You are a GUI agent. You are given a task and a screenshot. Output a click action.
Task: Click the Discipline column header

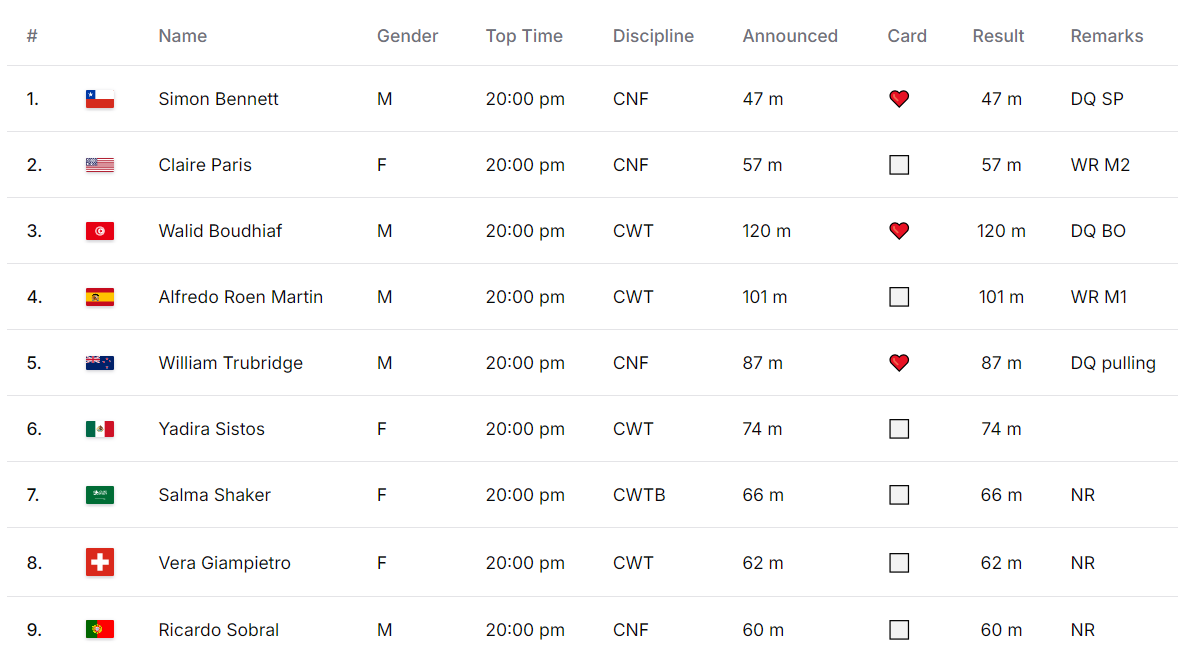click(653, 36)
